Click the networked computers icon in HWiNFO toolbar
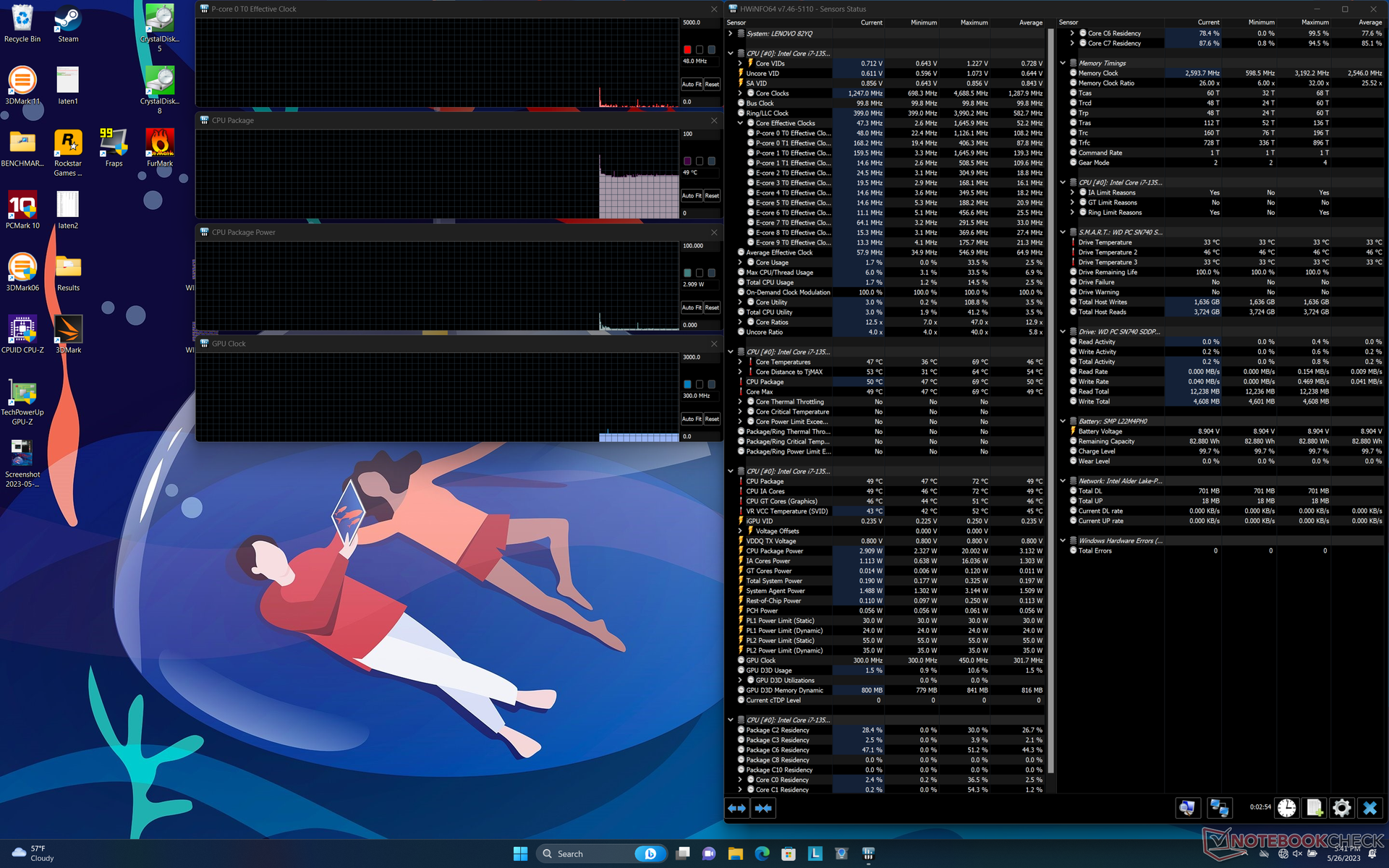The image size is (1389, 868). coord(1219,808)
